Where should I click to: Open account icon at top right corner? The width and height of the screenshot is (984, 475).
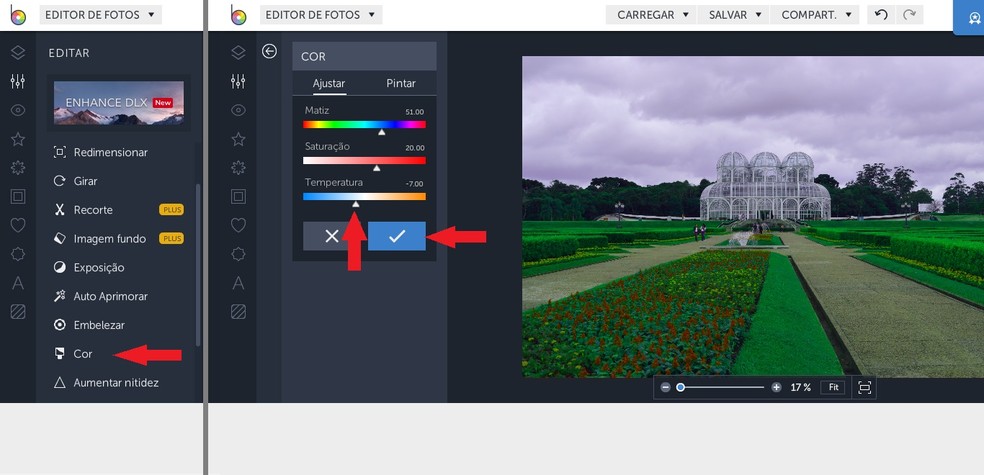point(970,17)
